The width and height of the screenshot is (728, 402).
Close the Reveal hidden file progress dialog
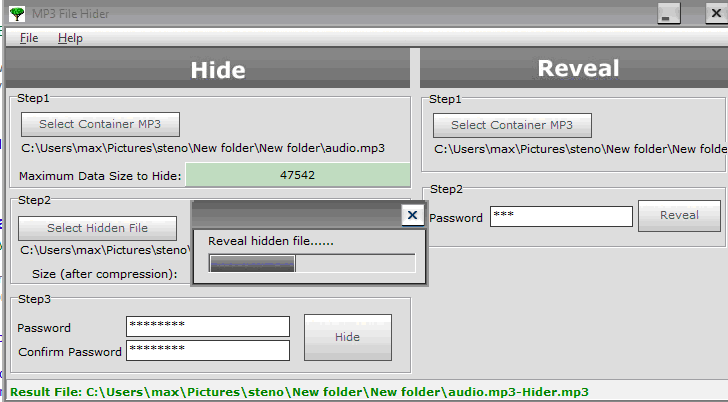pos(412,215)
